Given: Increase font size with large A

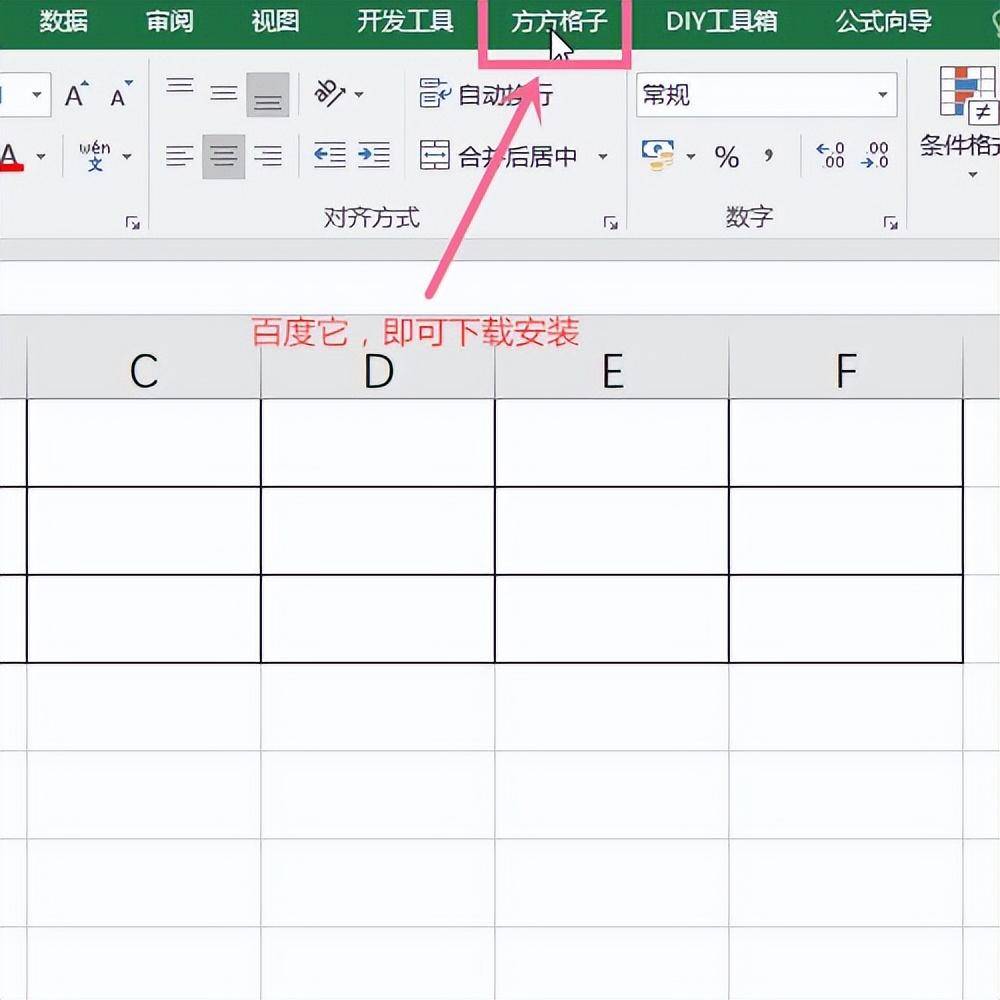Looking at the screenshot, I should [77, 94].
